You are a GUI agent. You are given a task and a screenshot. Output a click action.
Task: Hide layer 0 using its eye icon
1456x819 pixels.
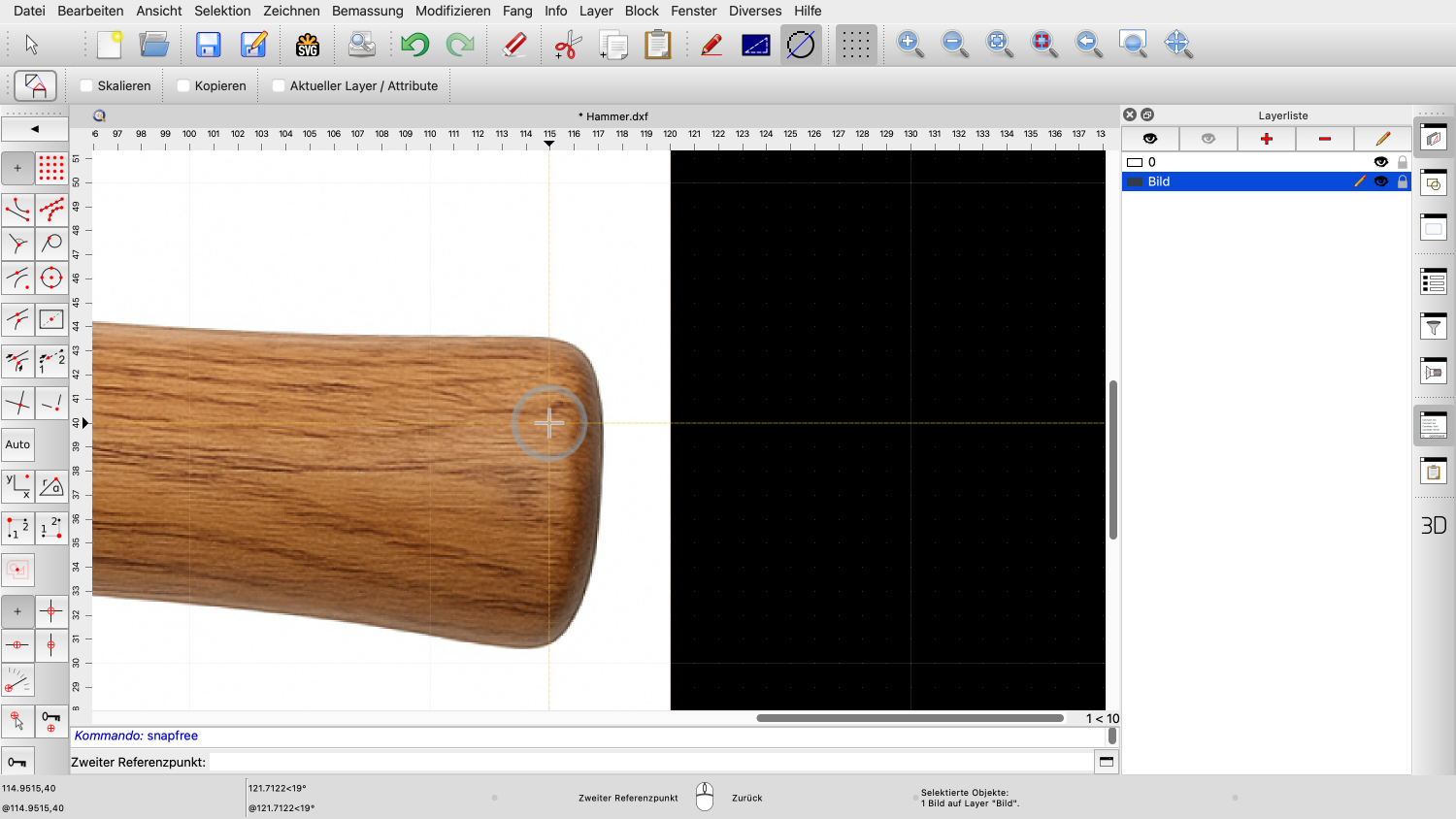click(x=1380, y=162)
